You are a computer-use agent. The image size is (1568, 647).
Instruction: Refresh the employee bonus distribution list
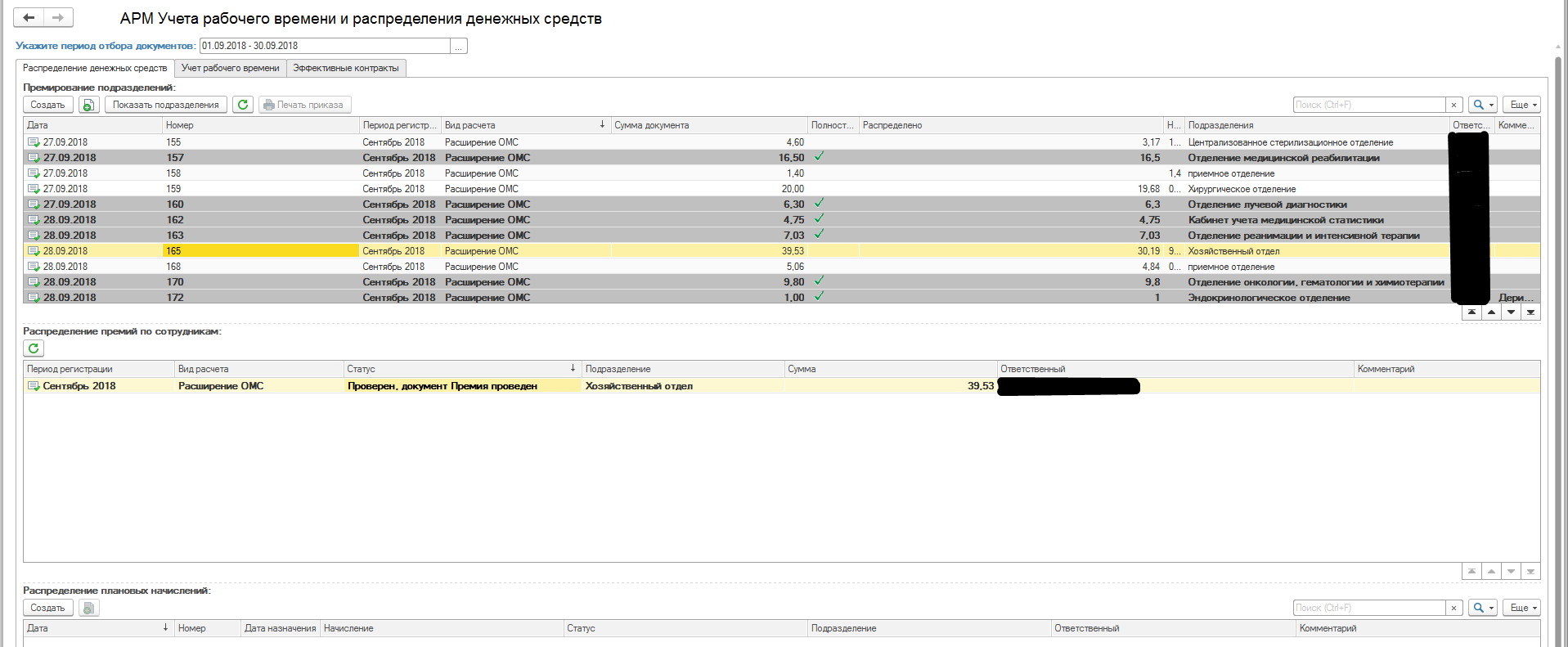point(34,348)
